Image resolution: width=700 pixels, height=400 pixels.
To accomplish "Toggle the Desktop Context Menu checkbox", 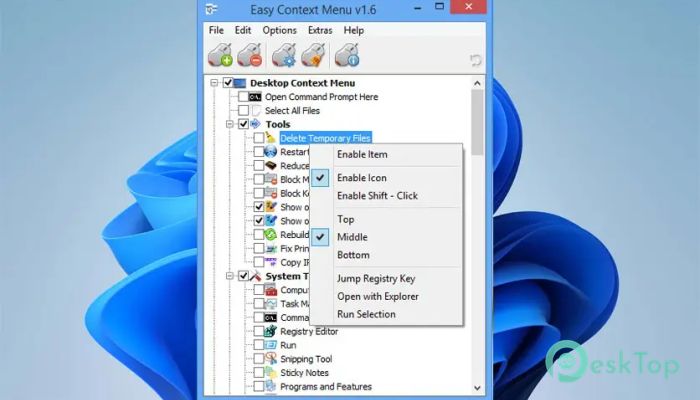I will tap(228, 83).
